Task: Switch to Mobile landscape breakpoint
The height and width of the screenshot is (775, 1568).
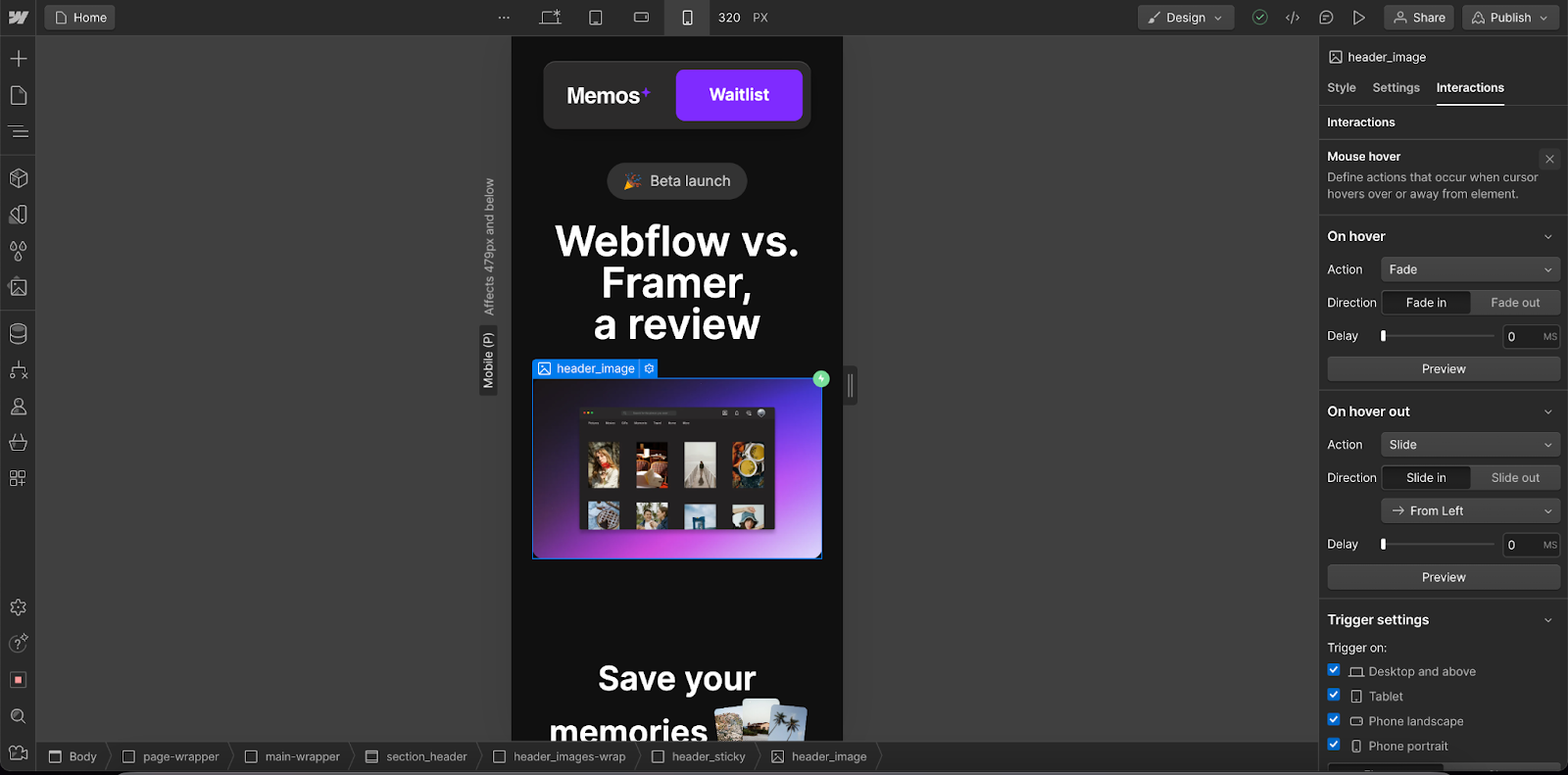Action: point(641,18)
